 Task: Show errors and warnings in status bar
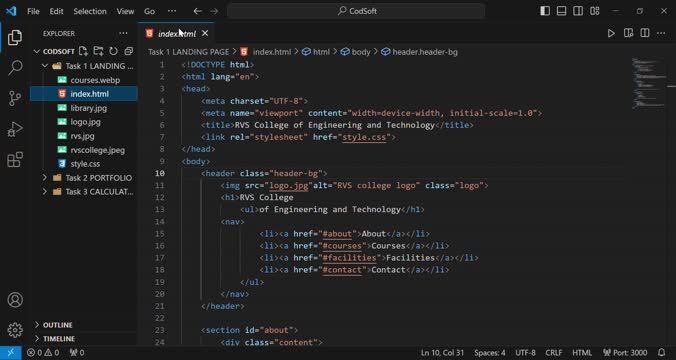tap(43, 353)
